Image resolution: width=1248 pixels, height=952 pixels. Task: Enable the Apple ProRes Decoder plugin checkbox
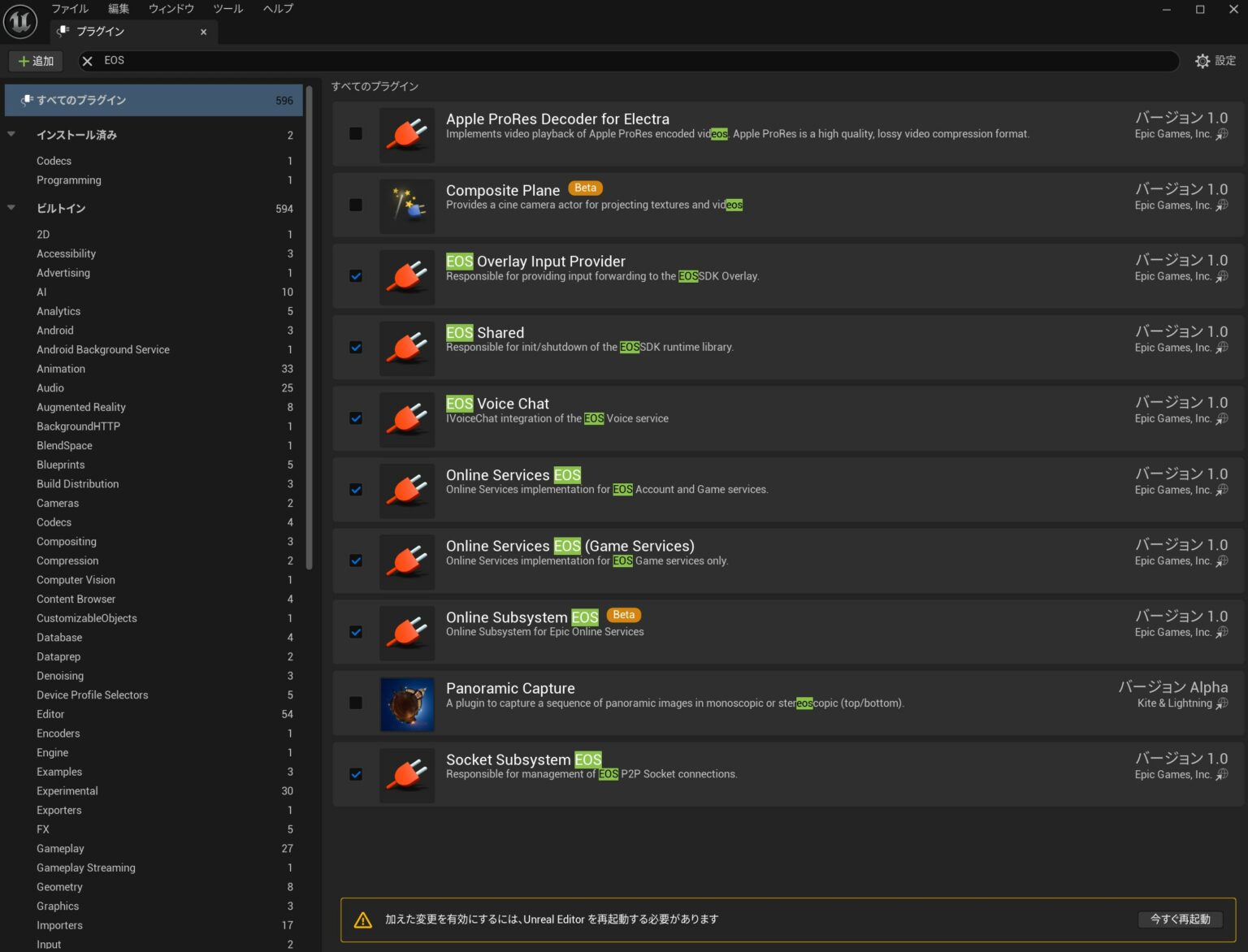coord(355,134)
